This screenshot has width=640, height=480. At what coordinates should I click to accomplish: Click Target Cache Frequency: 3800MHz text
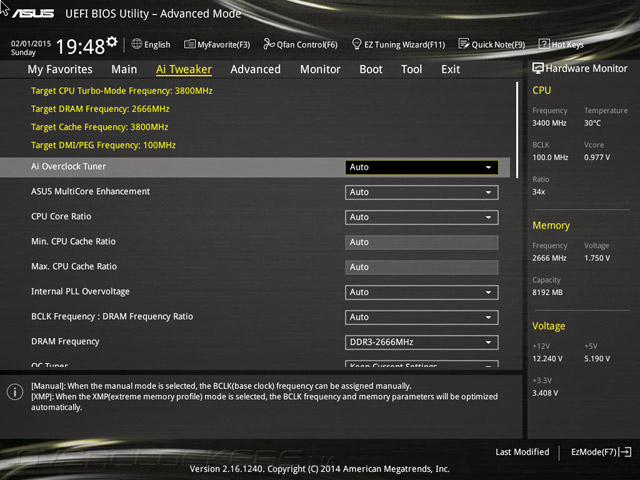click(x=100, y=127)
